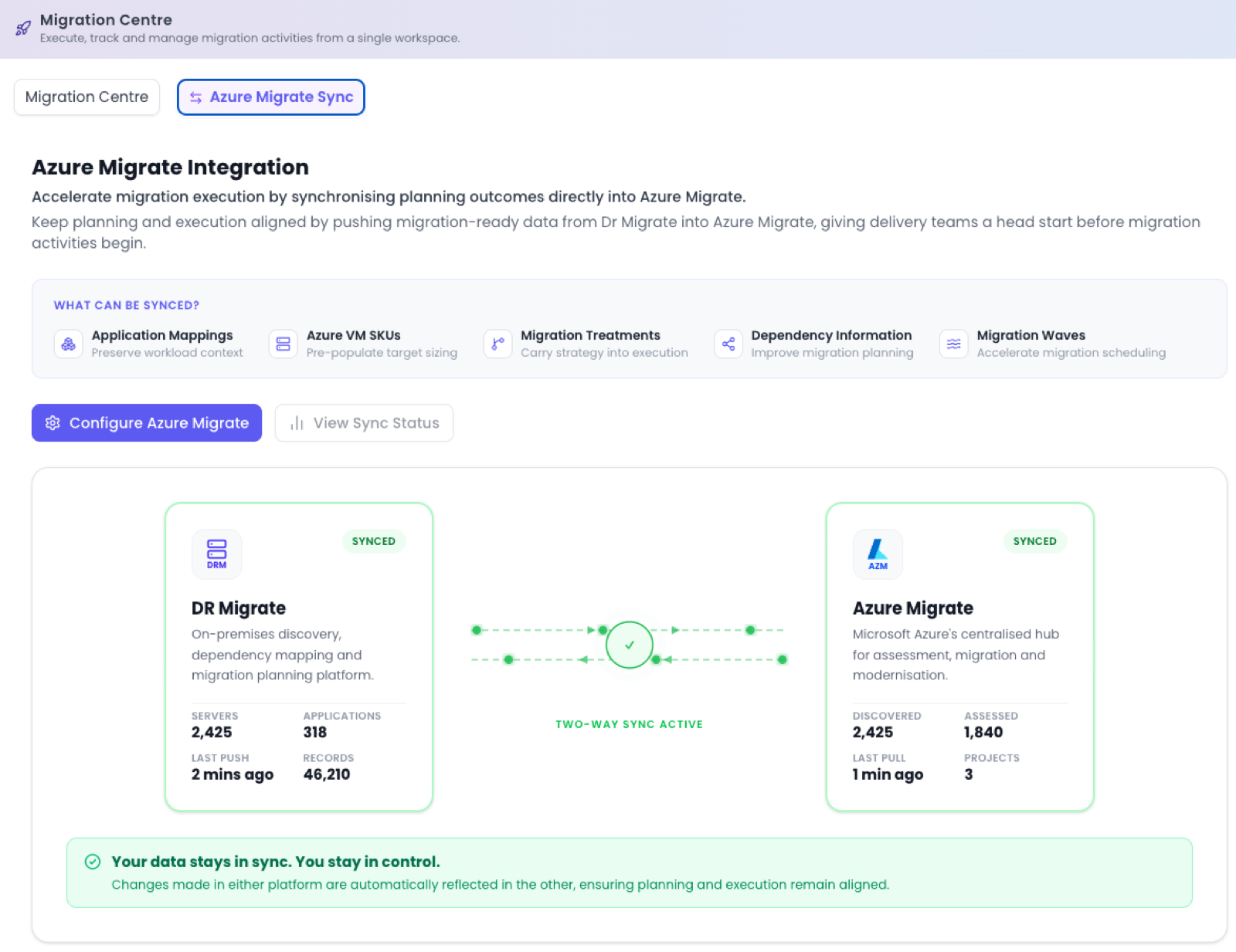Click 'Carry strategy into execution' subtitle
Viewport: 1236px width, 952px height.
[604, 353]
